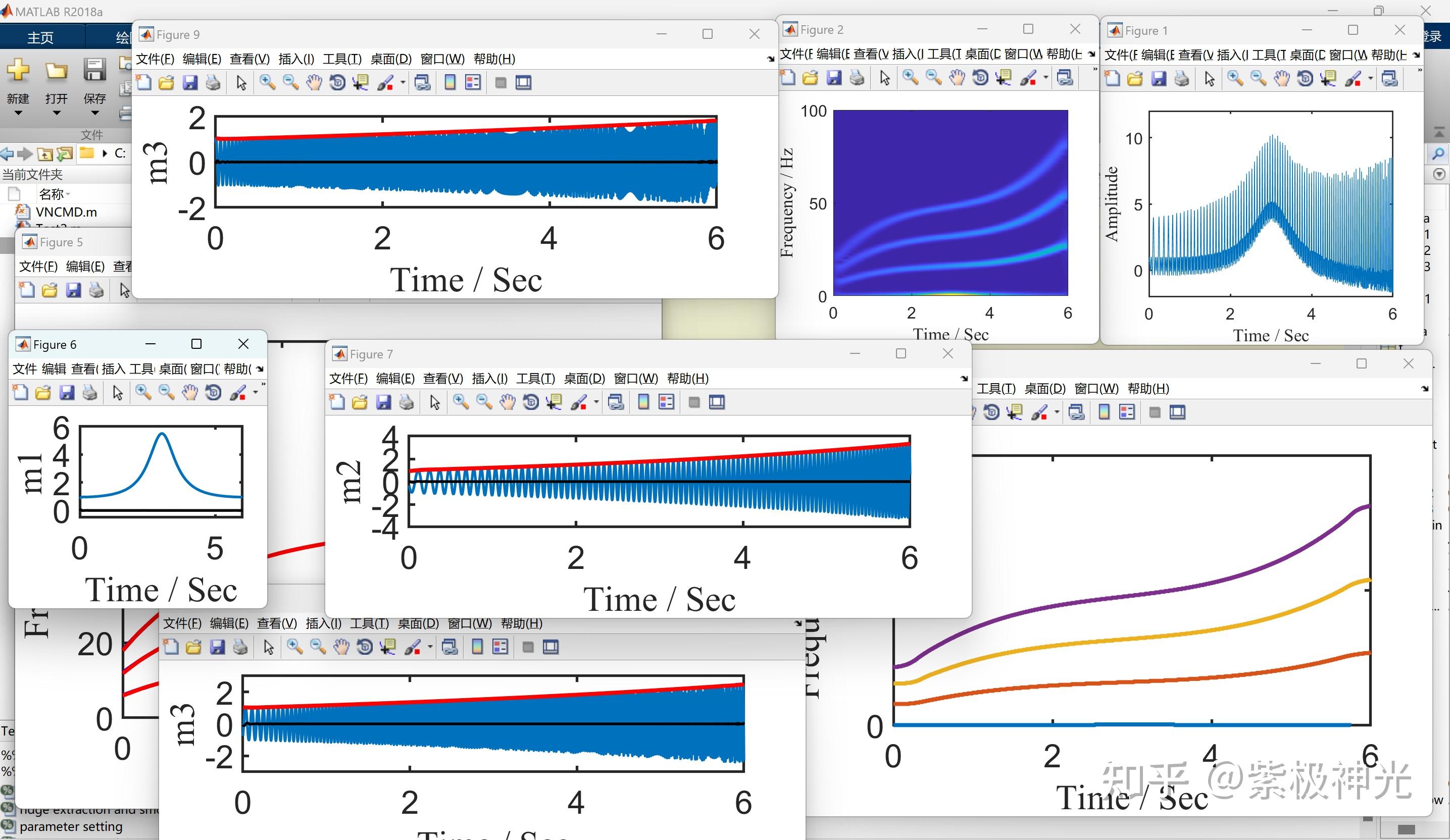Screen dimensions: 1450x840
Task: Click Save Figure icon in Figure 7
Action: [x=383, y=402]
